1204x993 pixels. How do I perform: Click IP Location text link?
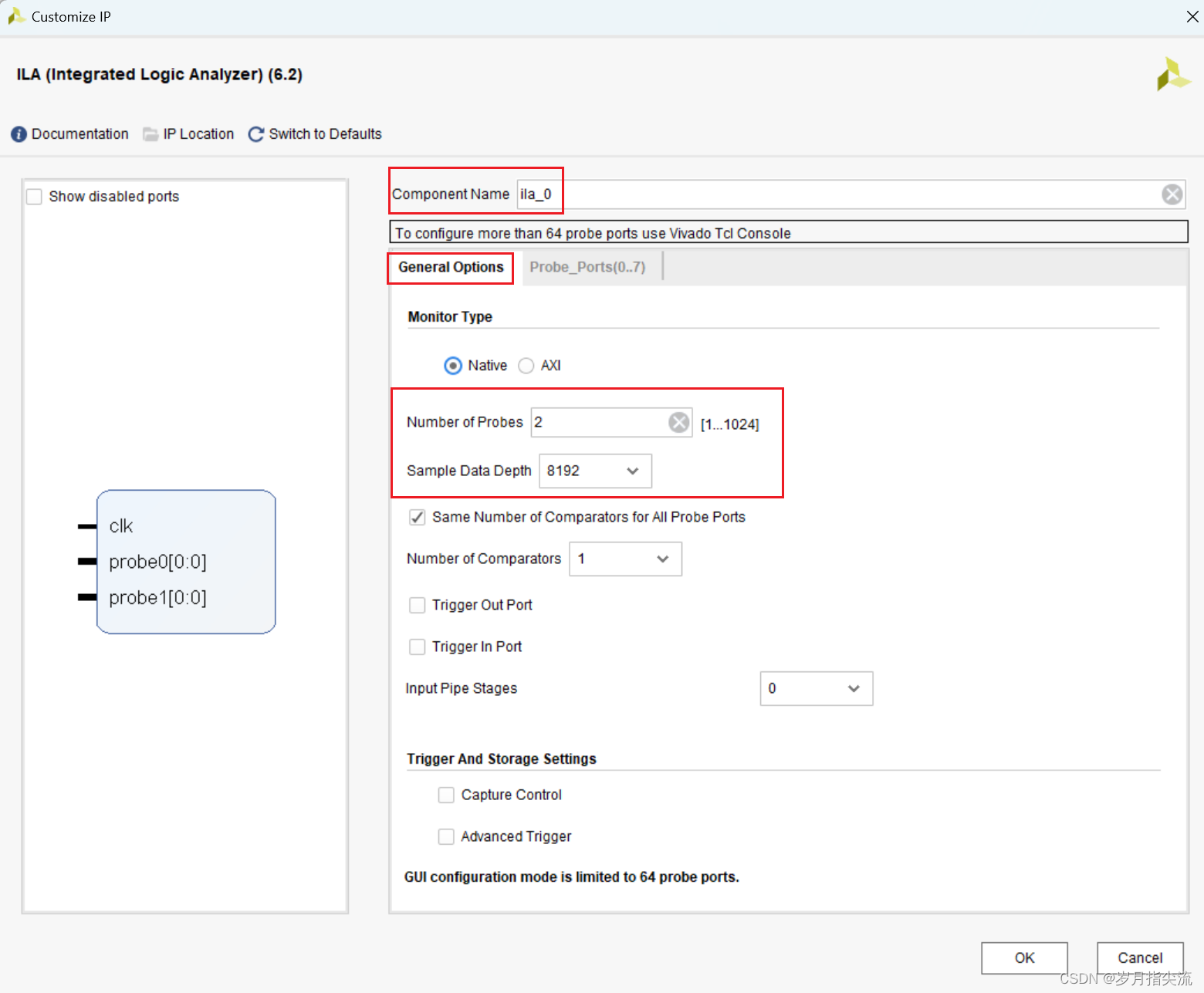click(198, 134)
